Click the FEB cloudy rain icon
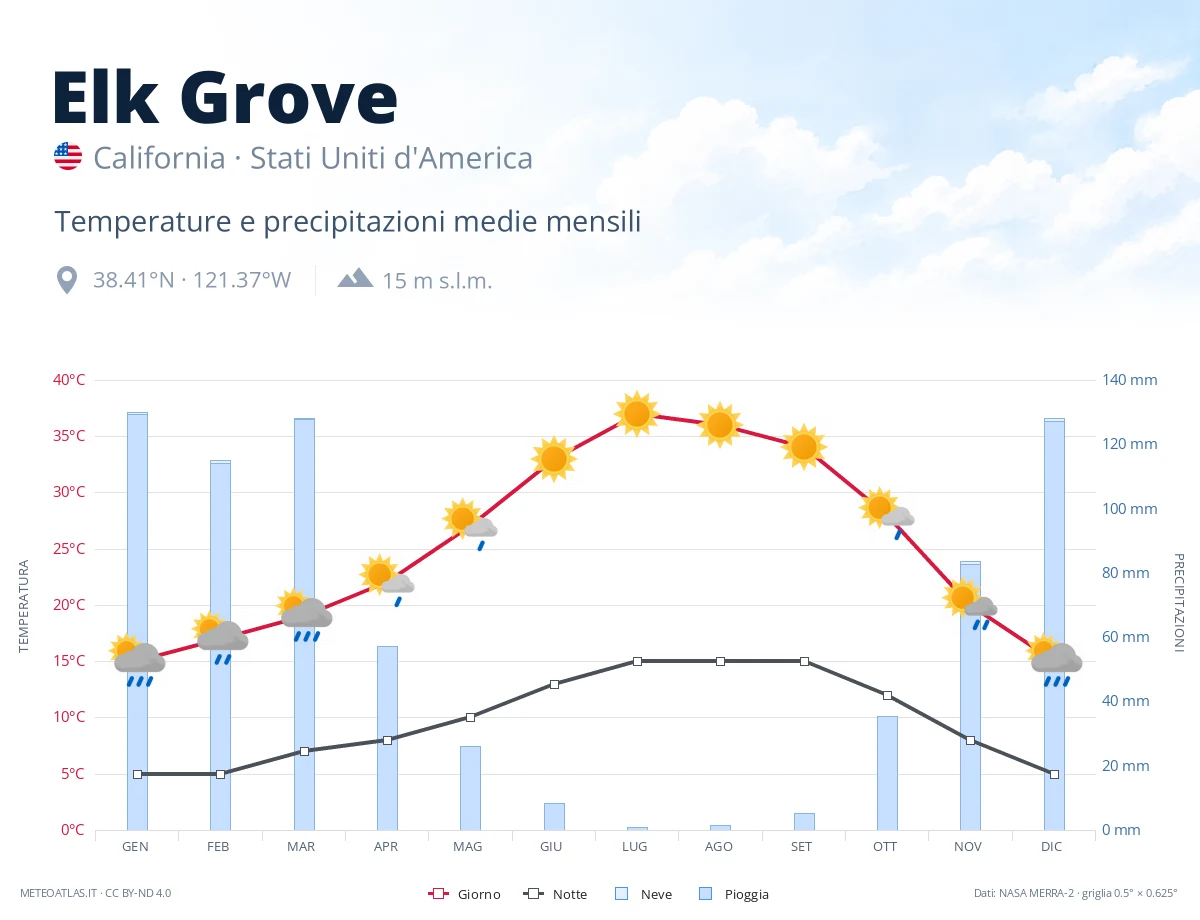Screen dimensions: 1200x920 (x=220, y=638)
